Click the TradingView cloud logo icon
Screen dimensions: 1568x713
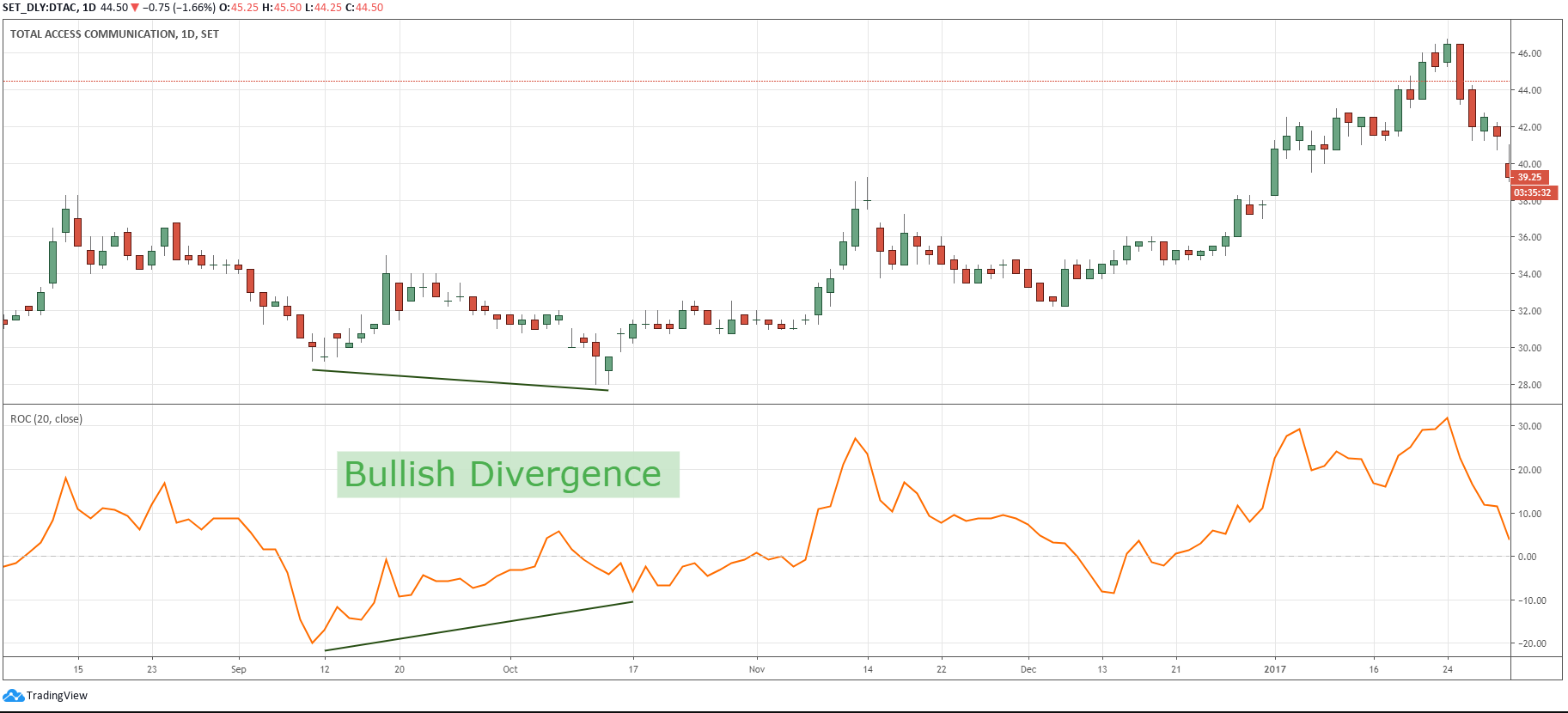click(x=13, y=695)
